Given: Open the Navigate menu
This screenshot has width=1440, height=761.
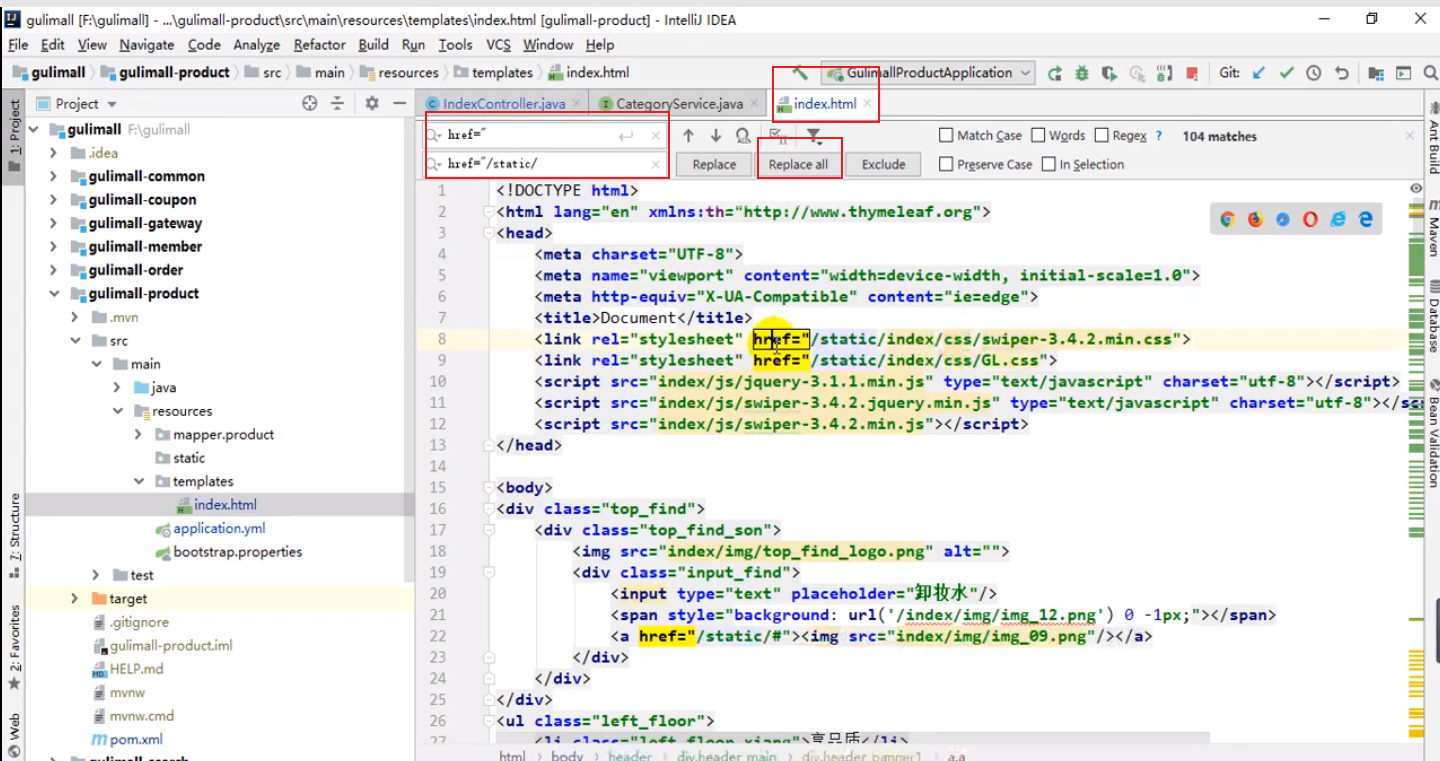Looking at the screenshot, I should pos(146,45).
